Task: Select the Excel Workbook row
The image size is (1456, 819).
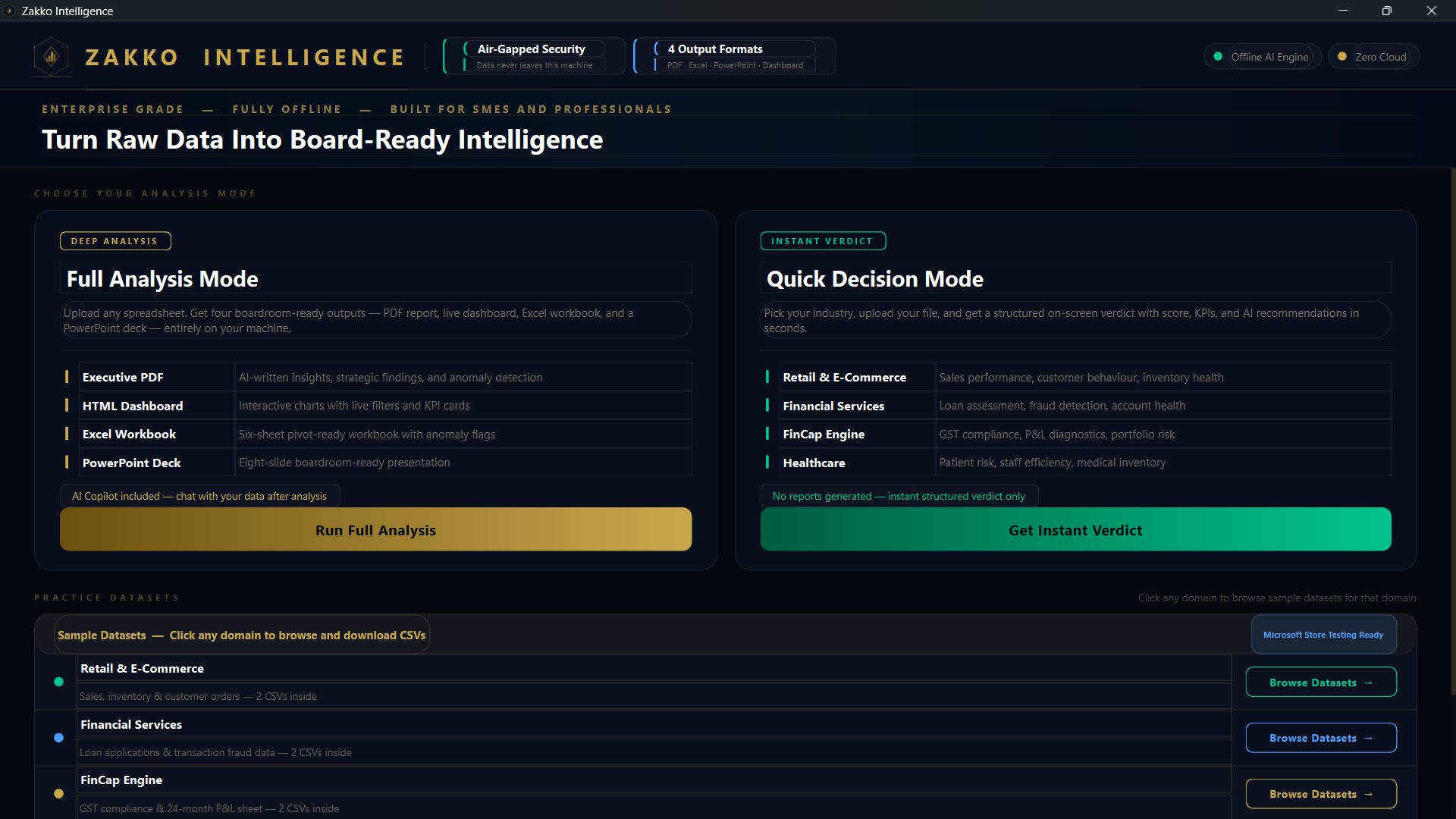Action: tap(375, 434)
